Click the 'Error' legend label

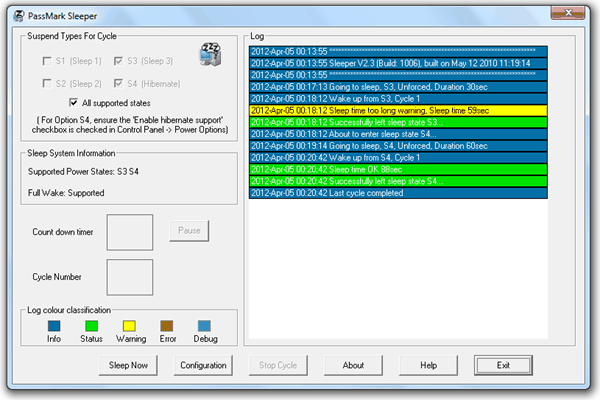coord(168,339)
